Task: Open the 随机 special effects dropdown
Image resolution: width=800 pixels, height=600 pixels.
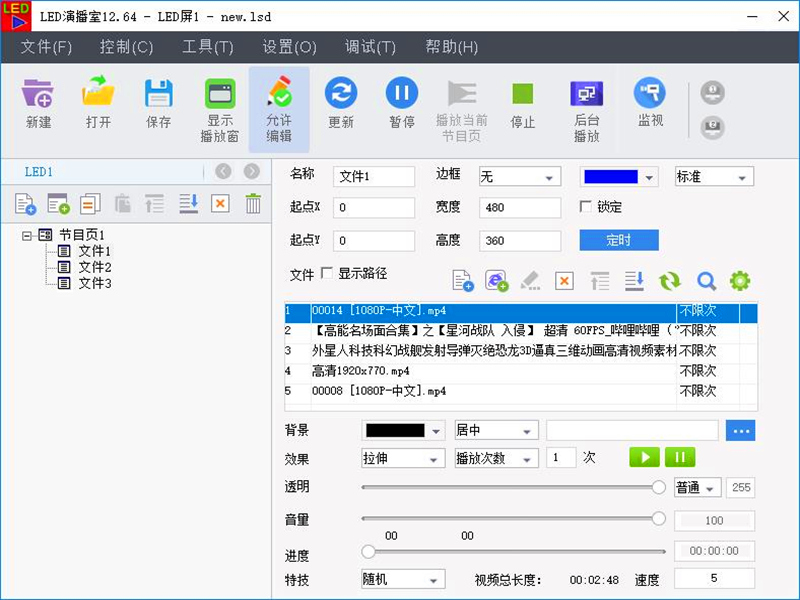Action: [402, 579]
